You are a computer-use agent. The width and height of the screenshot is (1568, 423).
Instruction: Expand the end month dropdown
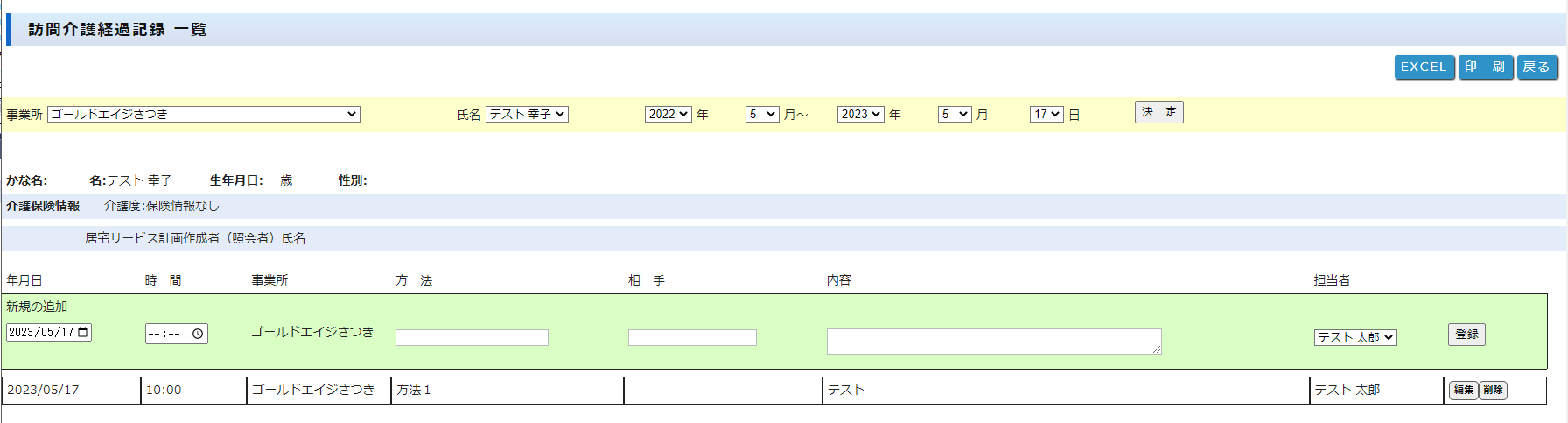(954, 115)
